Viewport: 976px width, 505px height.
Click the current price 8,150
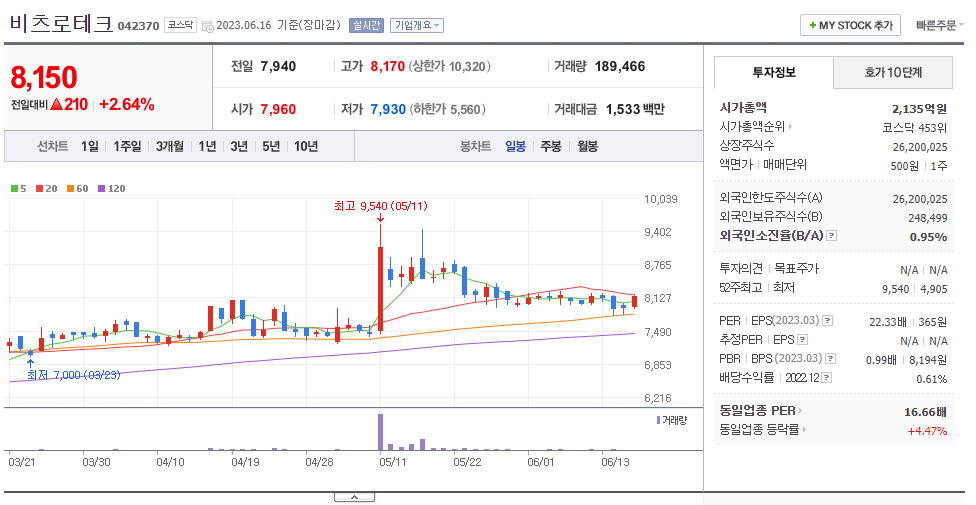point(44,78)
